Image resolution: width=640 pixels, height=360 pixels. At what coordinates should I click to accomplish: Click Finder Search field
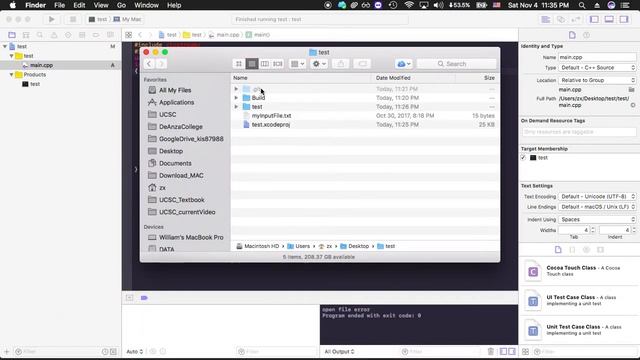[456, 64]
